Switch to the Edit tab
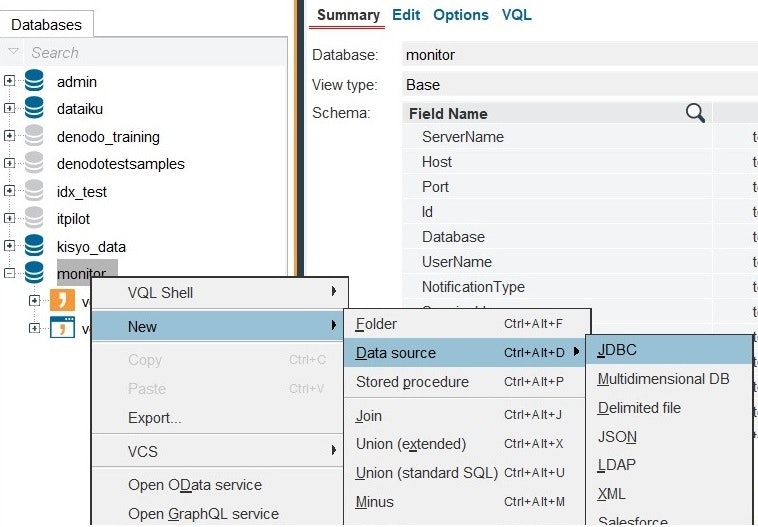The width and height of the screenshot is (758, 527). tap(406, 15)
